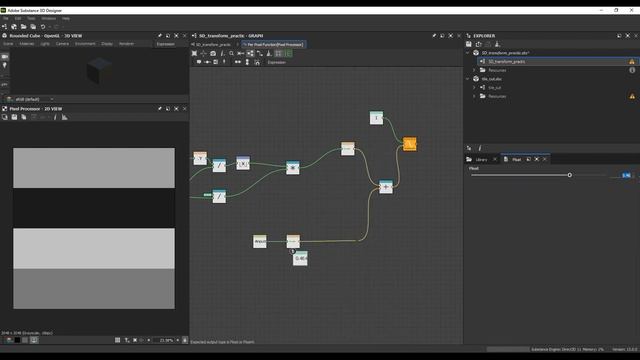This screenshot has width=640, height=360.
Task: Open Camera menu in 3D View
Action: pyautogui.click(x=62, y=44)
